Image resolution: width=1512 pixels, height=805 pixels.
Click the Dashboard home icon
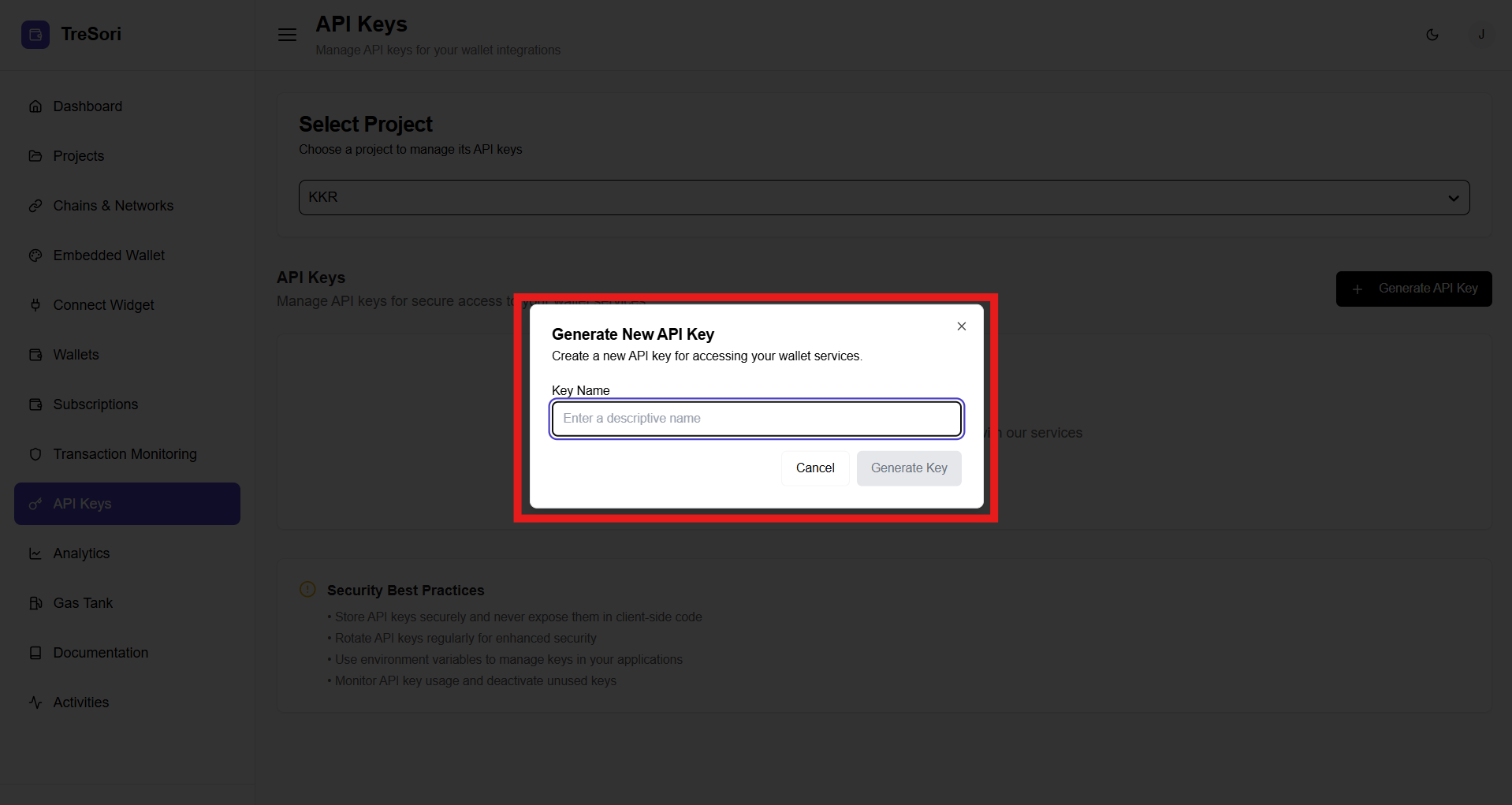[35, 106]
